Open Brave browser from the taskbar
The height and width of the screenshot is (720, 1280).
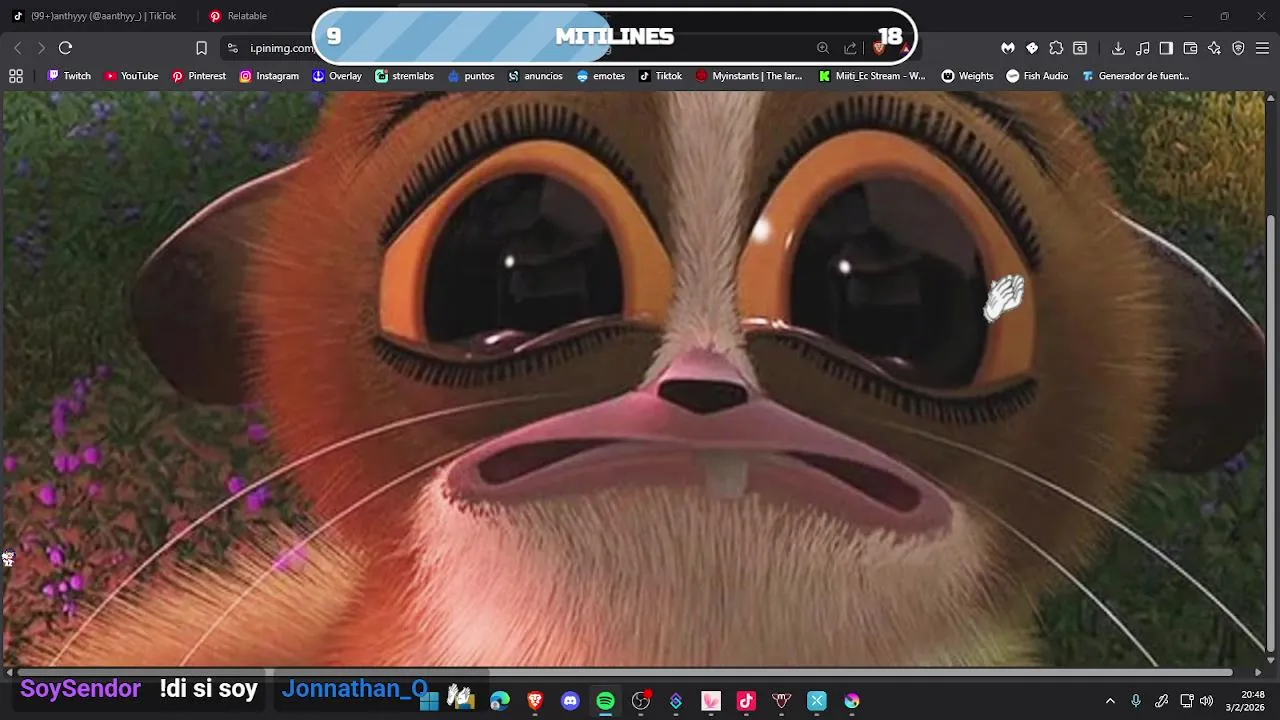tap(535, 701)
